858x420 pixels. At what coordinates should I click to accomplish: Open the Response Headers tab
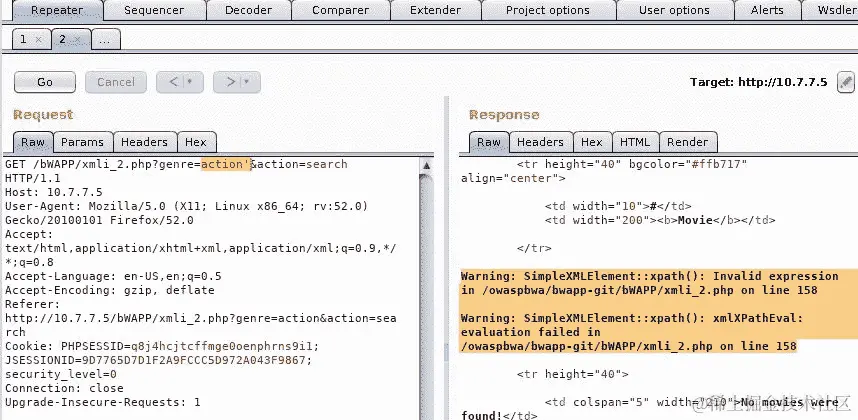[x=541, y=142]
